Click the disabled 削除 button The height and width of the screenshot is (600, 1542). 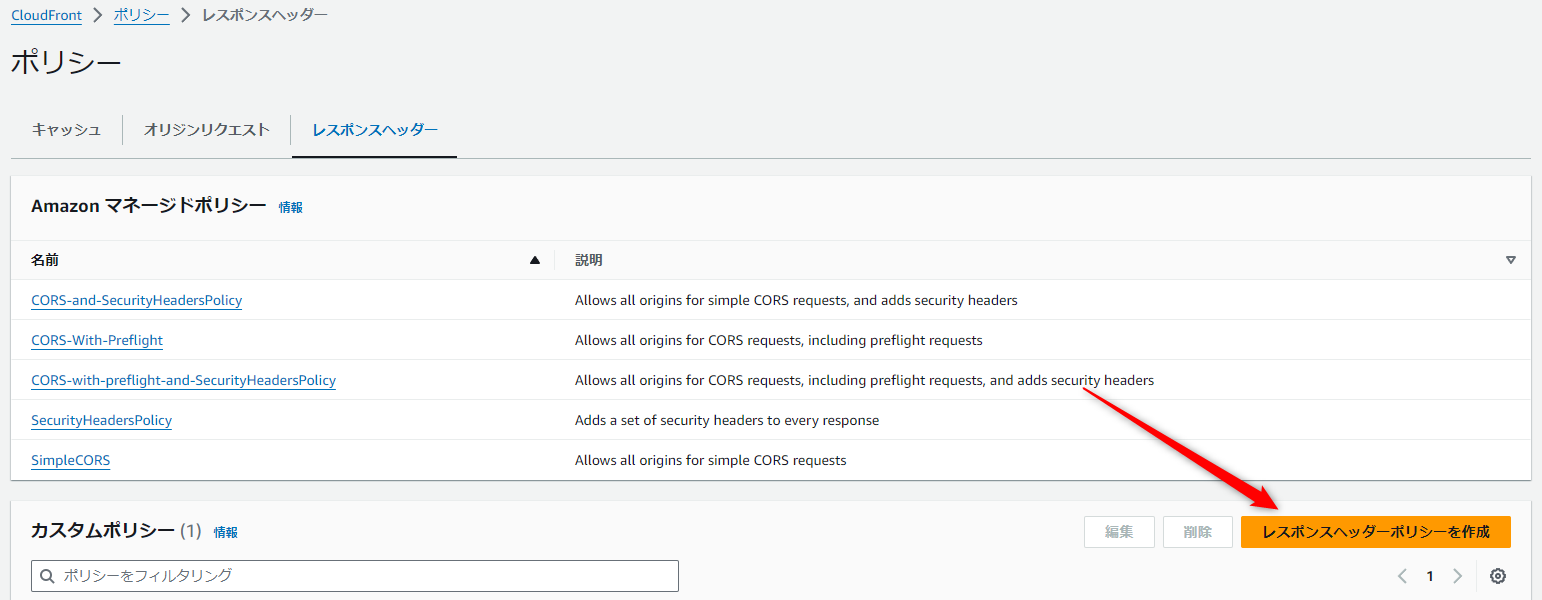(1197, 532)
